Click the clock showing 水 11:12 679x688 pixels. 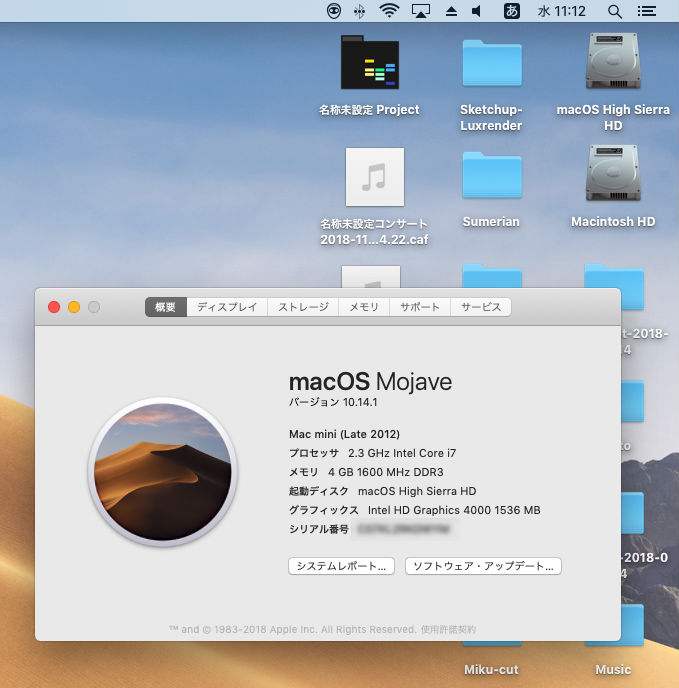562,11
